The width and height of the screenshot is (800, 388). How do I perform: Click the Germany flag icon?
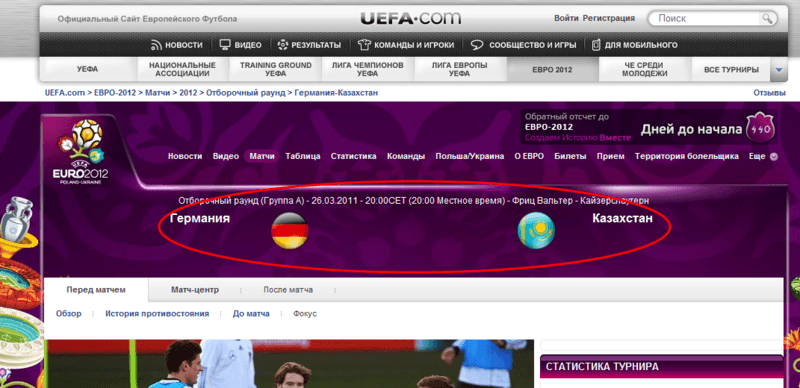pos(289,230)
